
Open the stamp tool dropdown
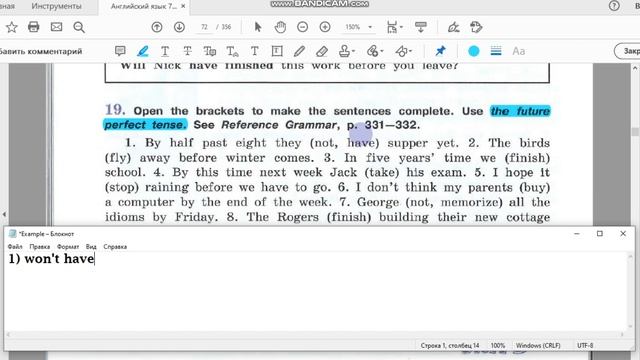[347, 51]
